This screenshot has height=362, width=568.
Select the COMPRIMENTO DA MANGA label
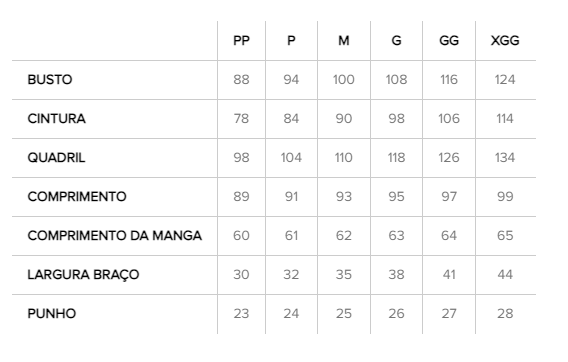point(114,236)
